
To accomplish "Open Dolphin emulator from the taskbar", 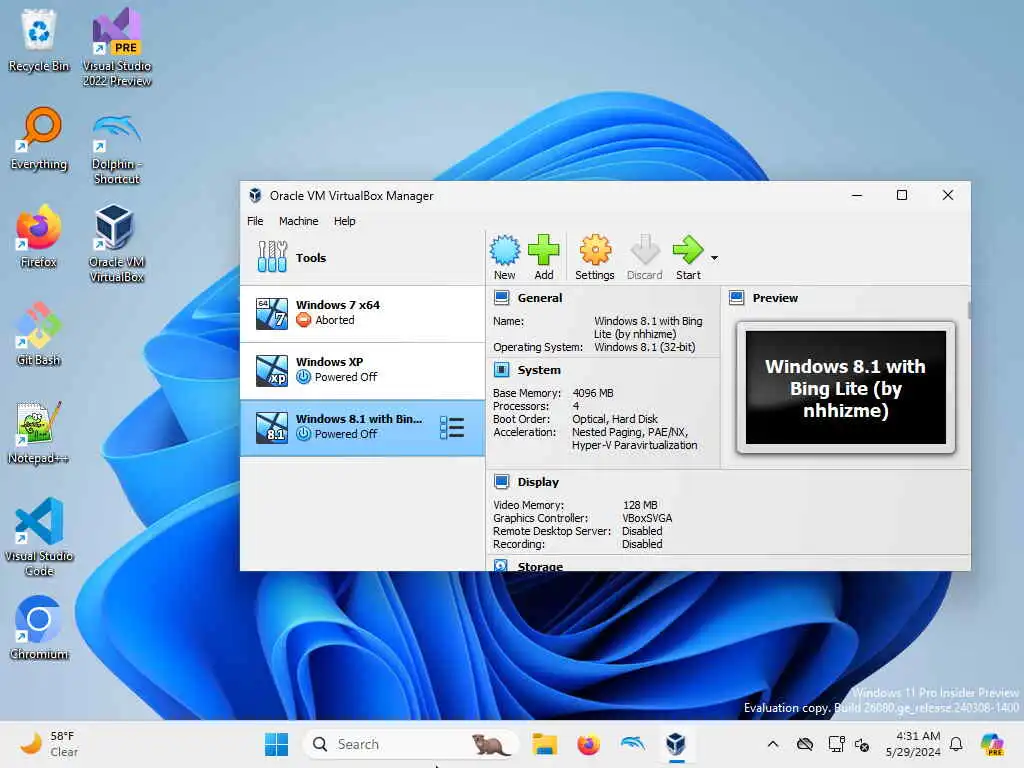I will click(632, 744).
